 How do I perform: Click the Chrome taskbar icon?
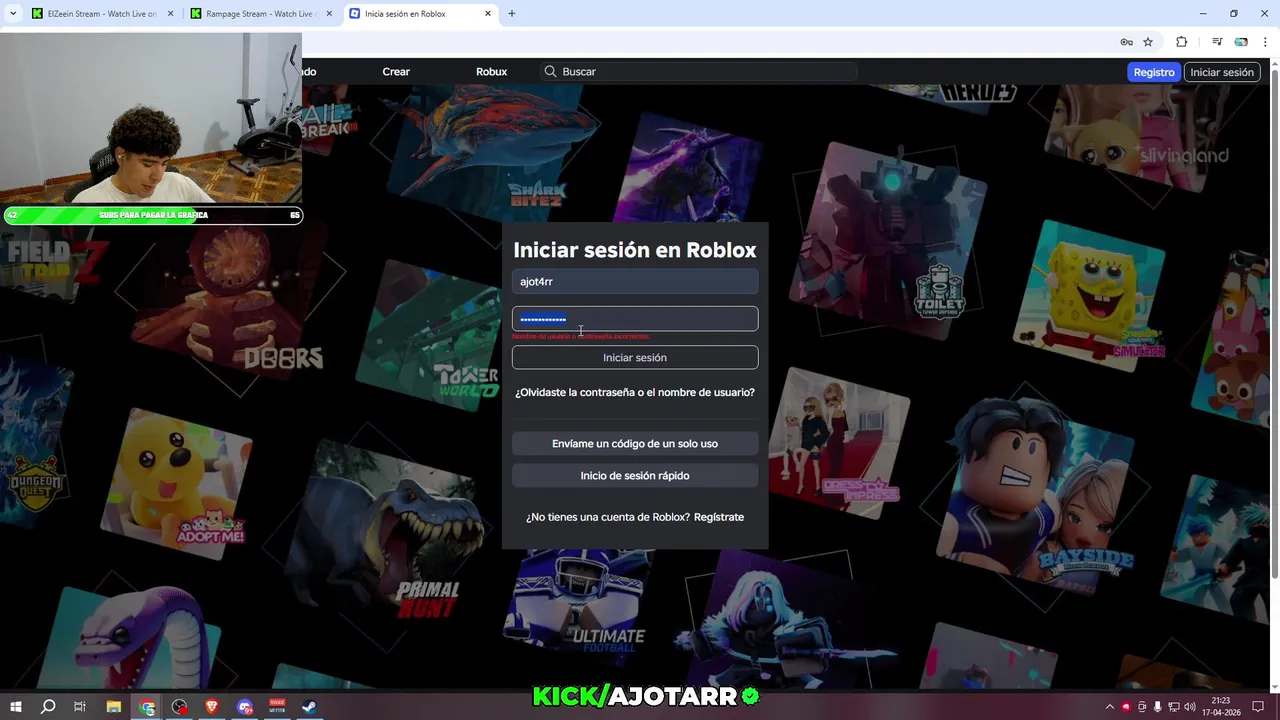click(x=147, y=707)
